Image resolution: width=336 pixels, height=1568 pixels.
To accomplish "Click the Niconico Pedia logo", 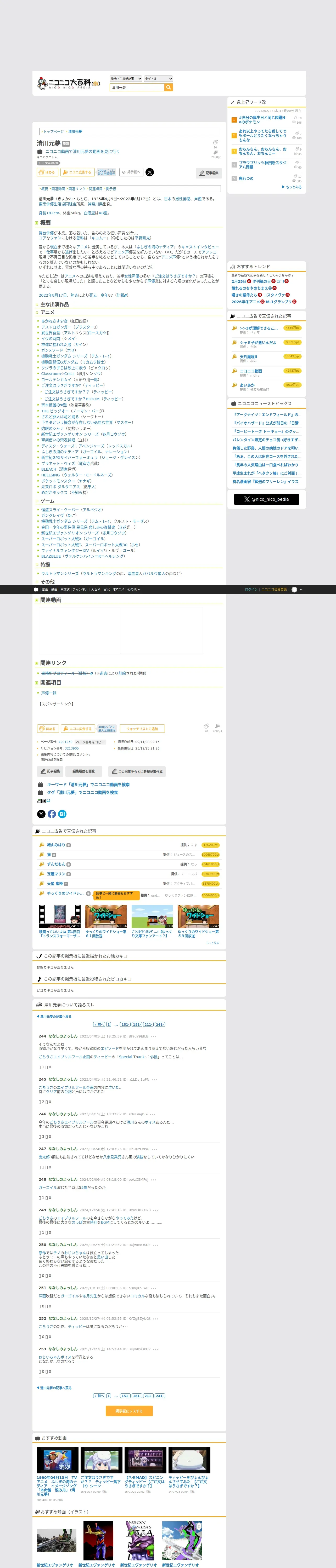I will click(x=68, y=83).
